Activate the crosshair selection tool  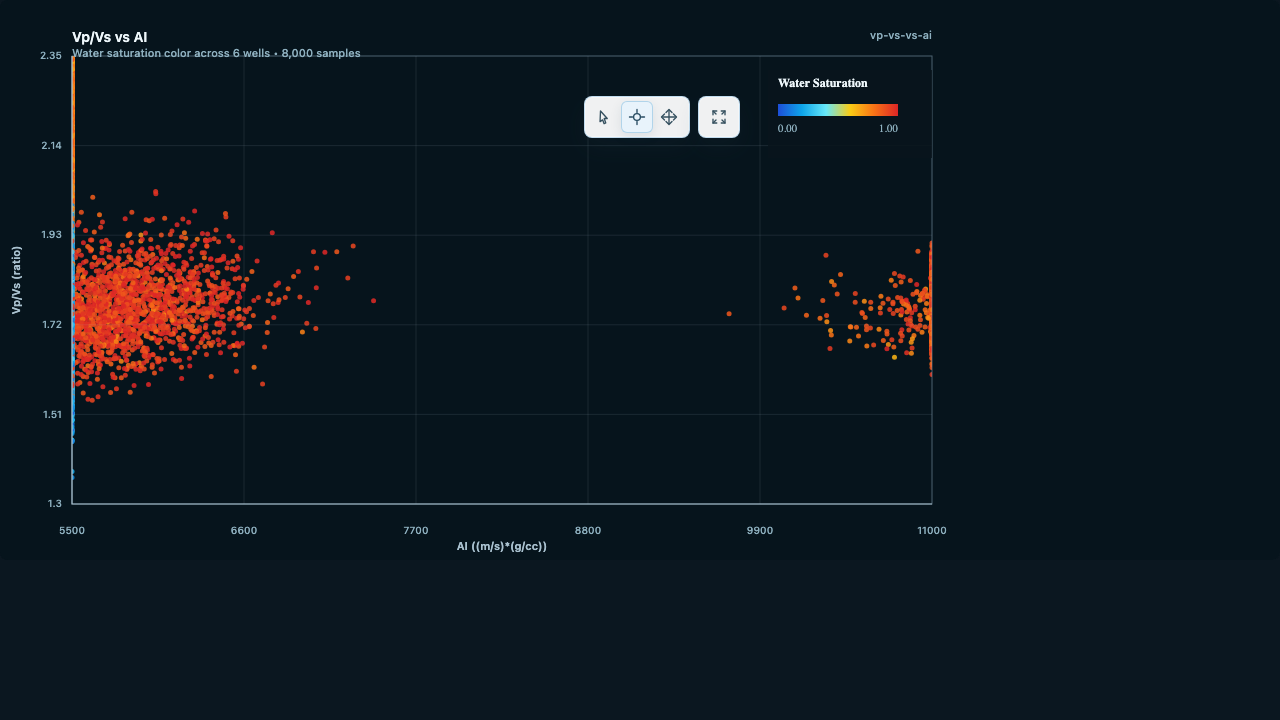pyautogui.click(x=637, y=117)
